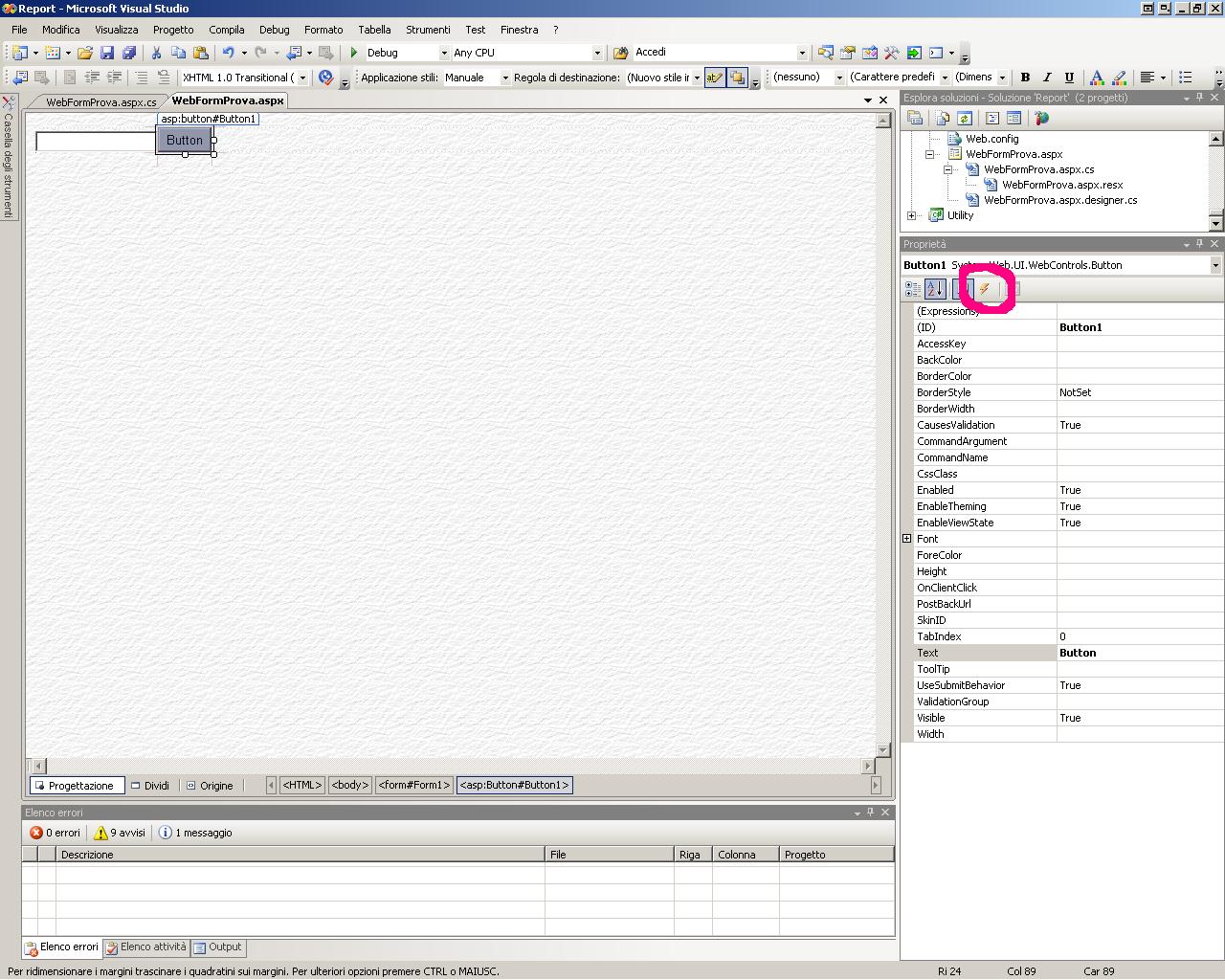
Task: Open the Button1 object selector dropdown in Proprietà
Action: [x=1215, y=265]
